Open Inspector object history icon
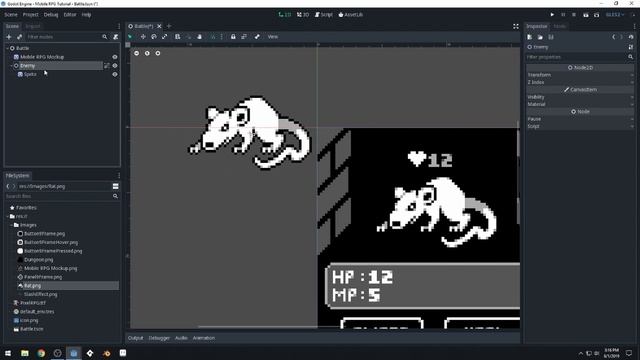 pos(631,37)
